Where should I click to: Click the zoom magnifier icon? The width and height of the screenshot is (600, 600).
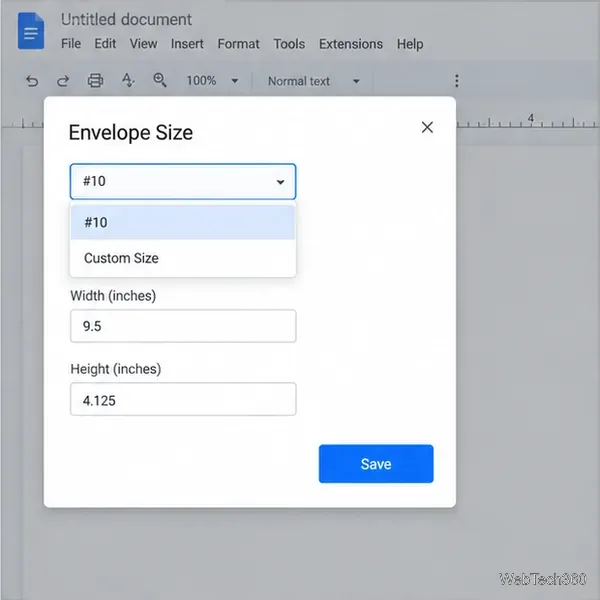tap(160, 80)
